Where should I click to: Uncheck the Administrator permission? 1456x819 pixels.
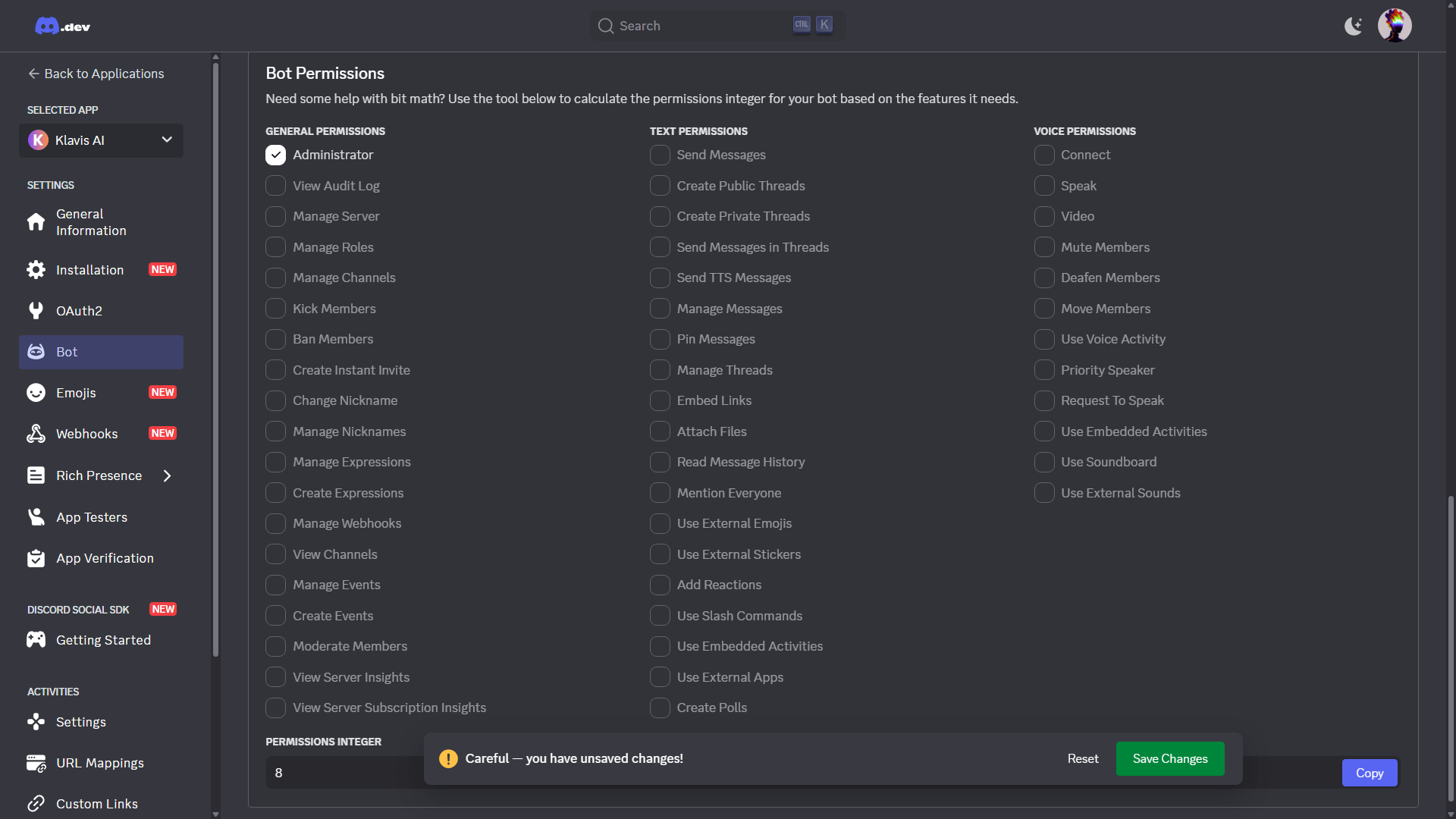[275, 155]
